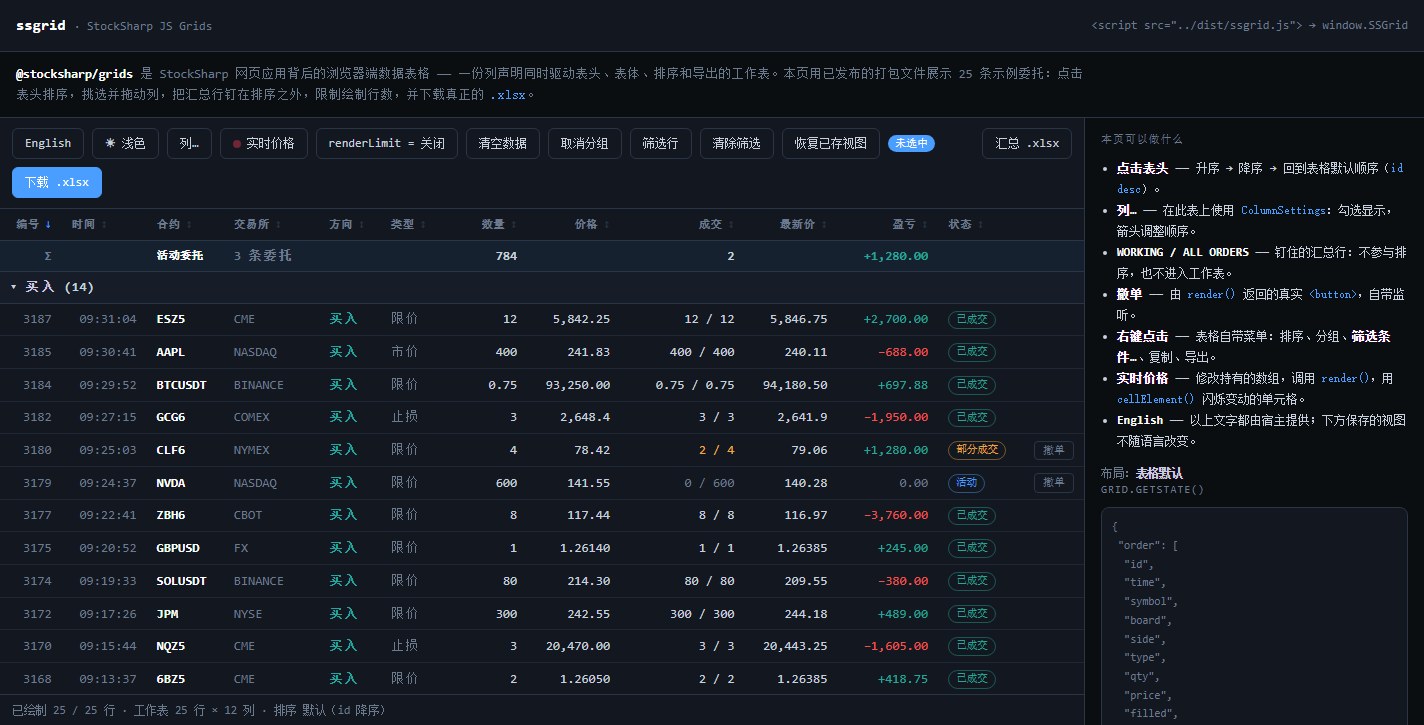Toggle the renderLimit = 关闭 option

(387, 143)
